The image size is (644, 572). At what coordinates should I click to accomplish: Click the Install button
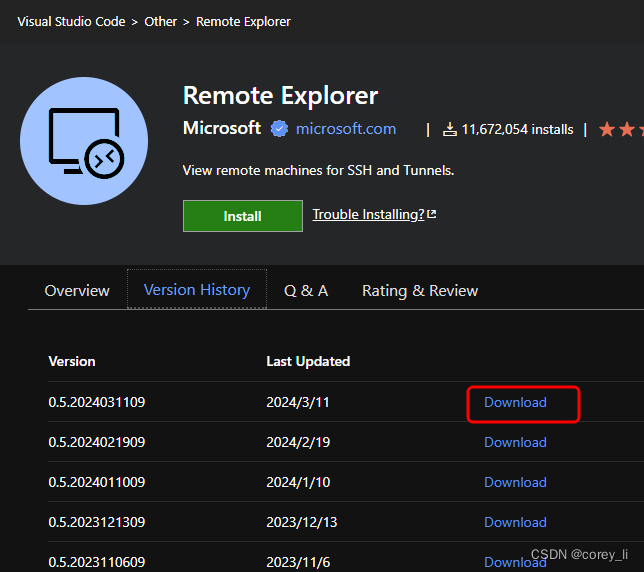coord(243,216)
